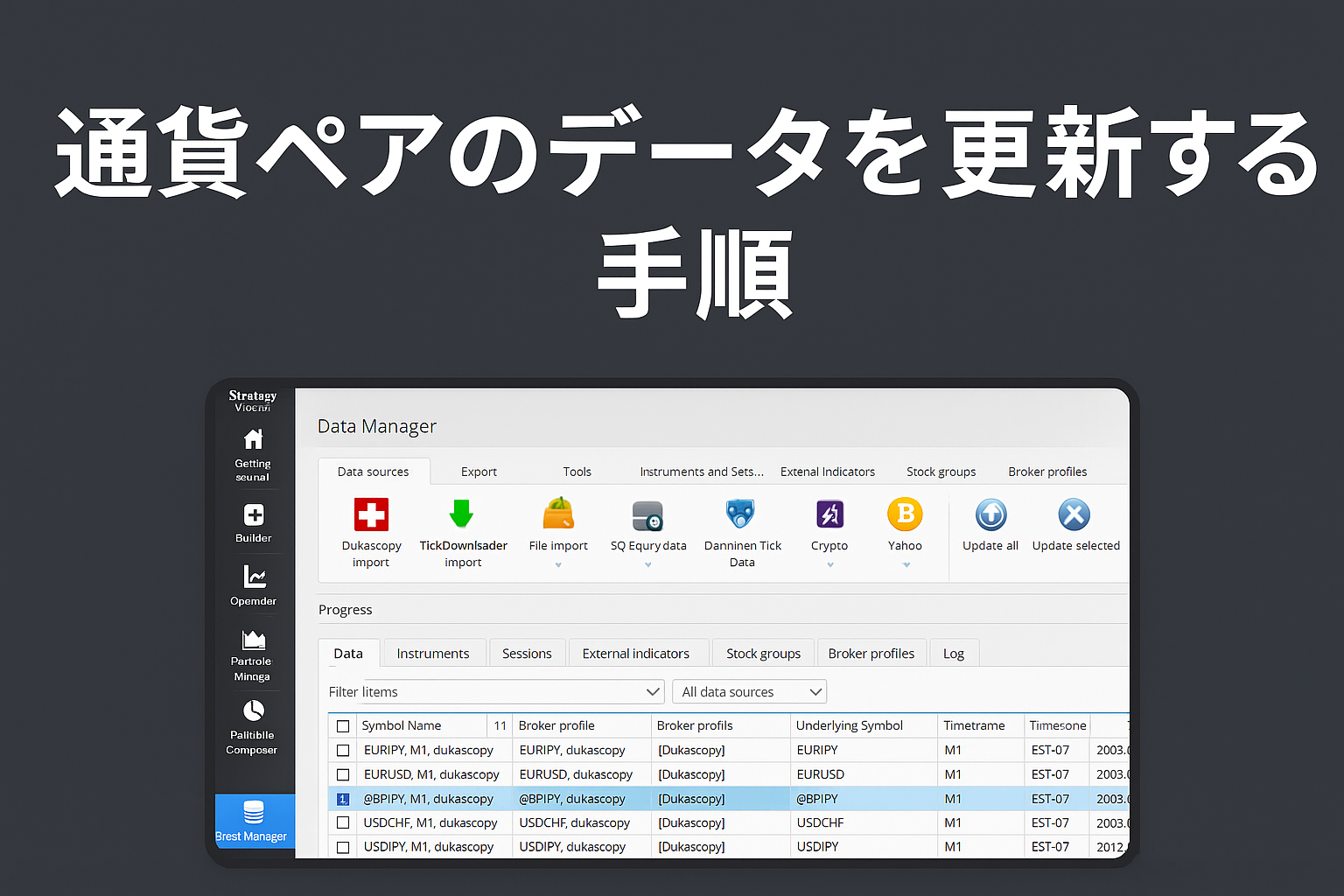
Task: Open the File import icon
Action: coord(558,514)
